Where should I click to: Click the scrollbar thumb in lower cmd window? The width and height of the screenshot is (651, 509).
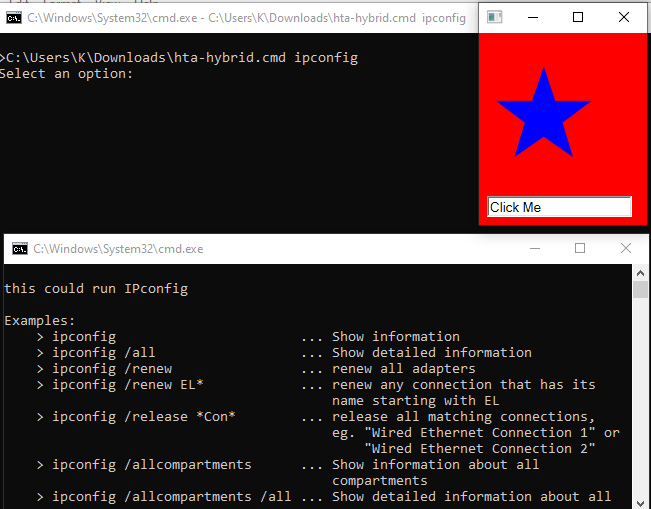(640, 289)
